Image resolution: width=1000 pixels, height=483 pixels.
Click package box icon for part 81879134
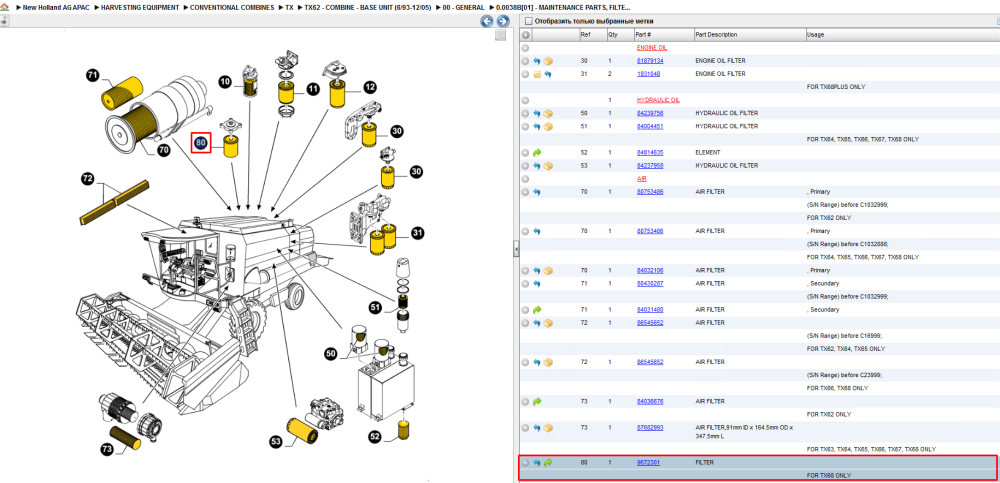point(548,61)
